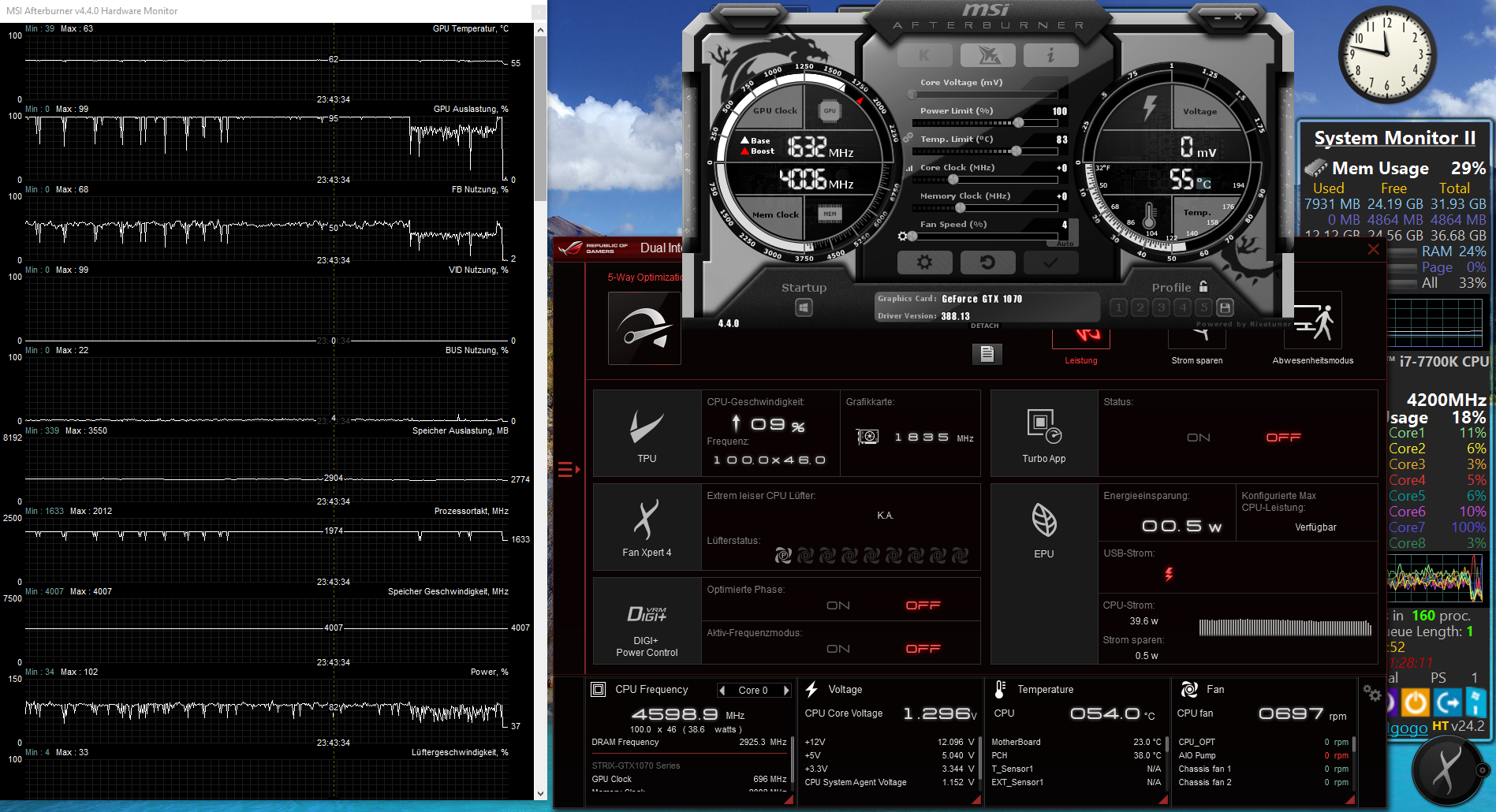This screenshot has height=812, width=1496.
Task: Toggle the Profile lock in Afterburner
Action: pyautogui.click(x=1203, y=286)
